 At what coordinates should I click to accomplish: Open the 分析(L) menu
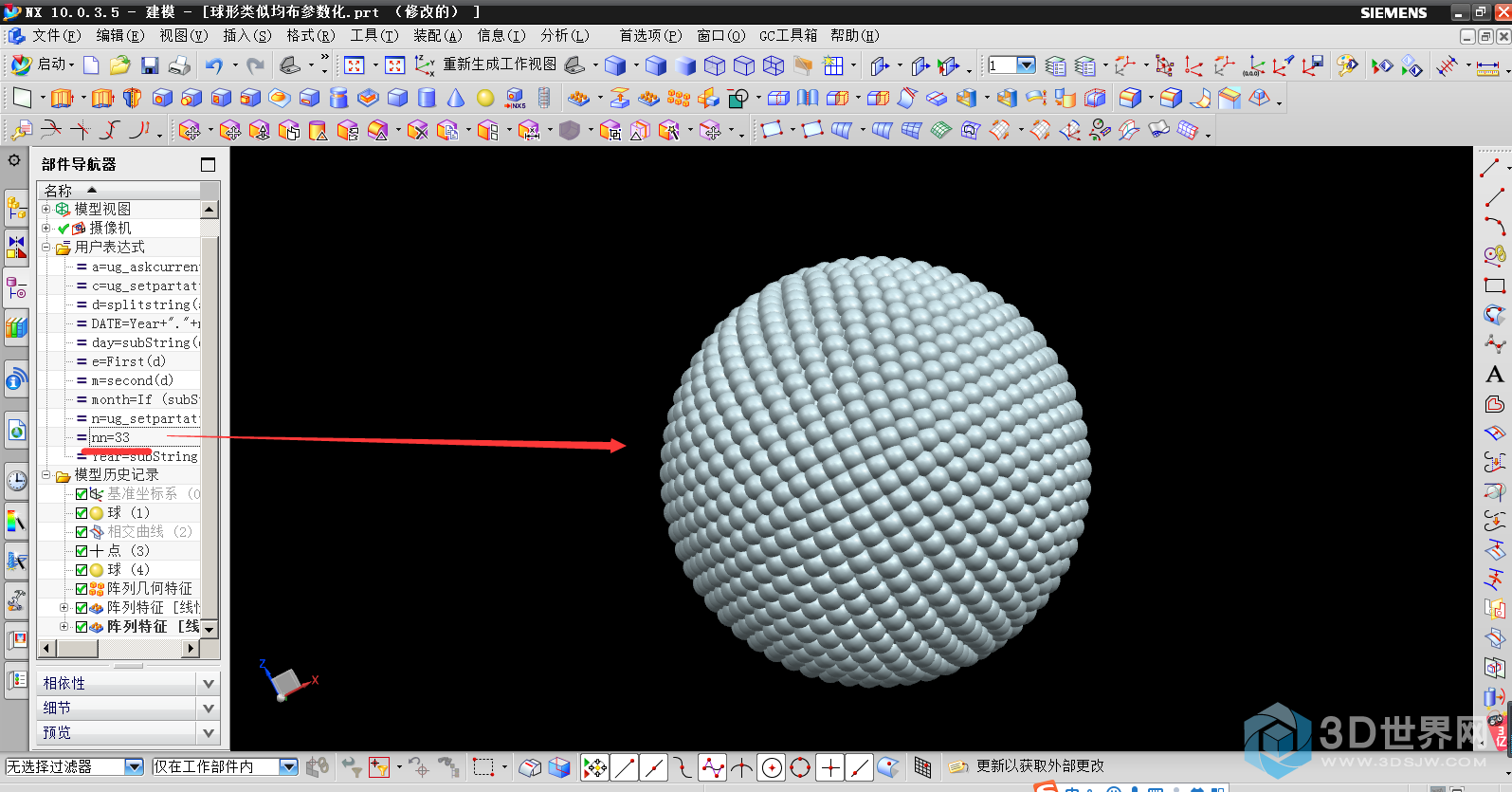(x=564, y=35)
